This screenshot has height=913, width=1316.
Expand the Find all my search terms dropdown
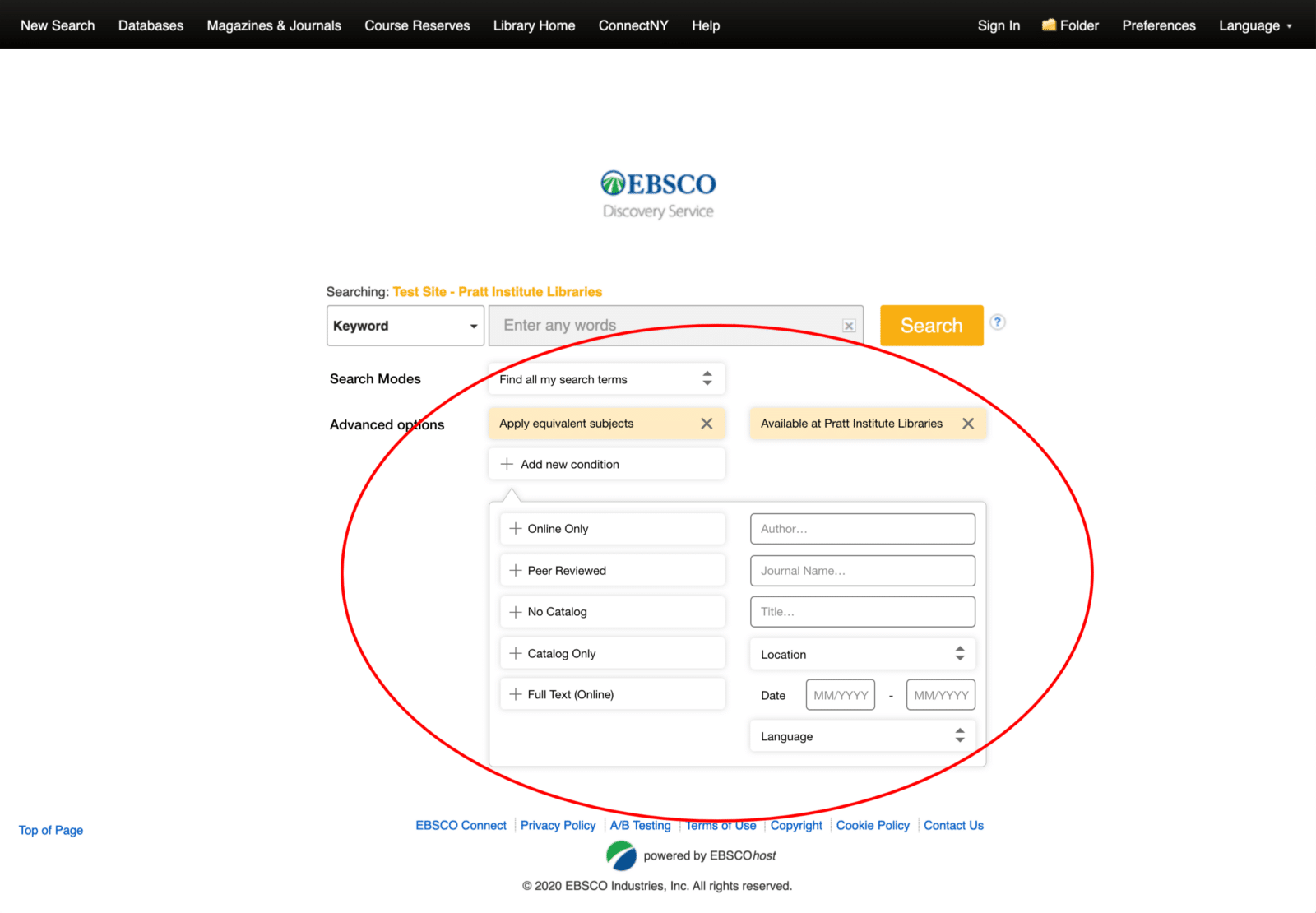(606, 379)
